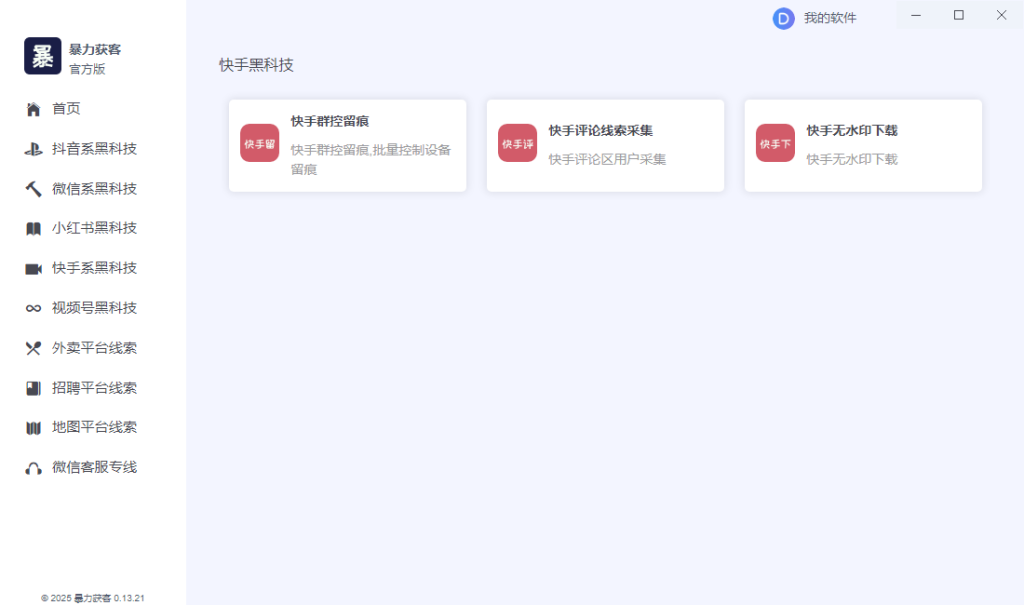Select the 快手评 card icon
The width and height of the screenshot is (1024, 605).
point(517,143)
